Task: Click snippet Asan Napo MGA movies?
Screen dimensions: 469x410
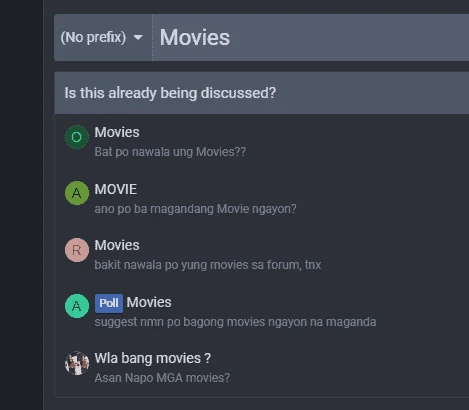Action: 162,378
